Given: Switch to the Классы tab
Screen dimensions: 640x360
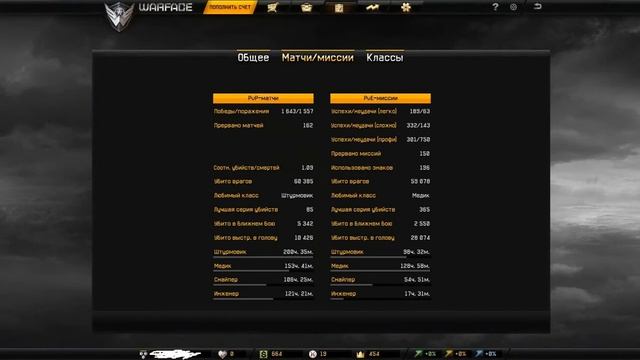Looking at the screenshot, I should coord(385,58).
